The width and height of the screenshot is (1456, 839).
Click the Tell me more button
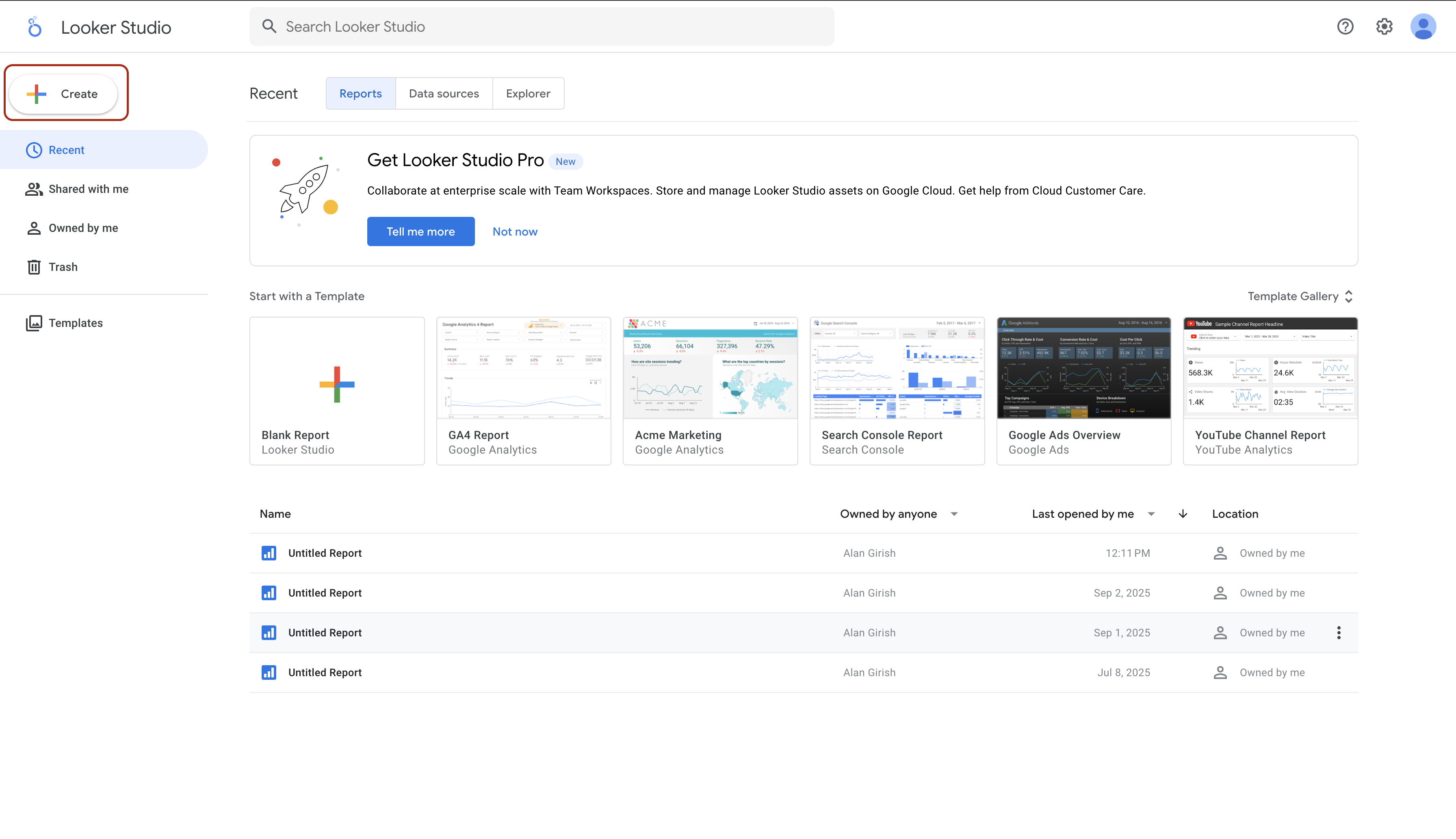[x=420, y=231]
